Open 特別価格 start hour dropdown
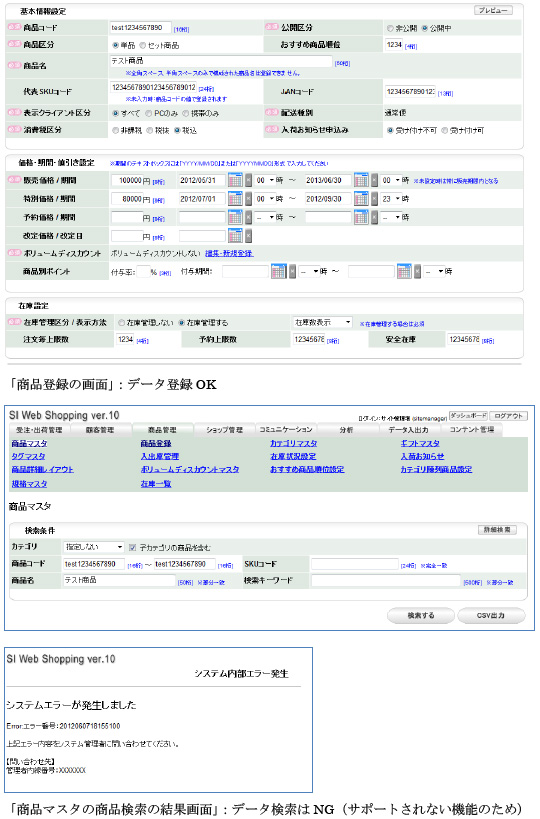 265,198
